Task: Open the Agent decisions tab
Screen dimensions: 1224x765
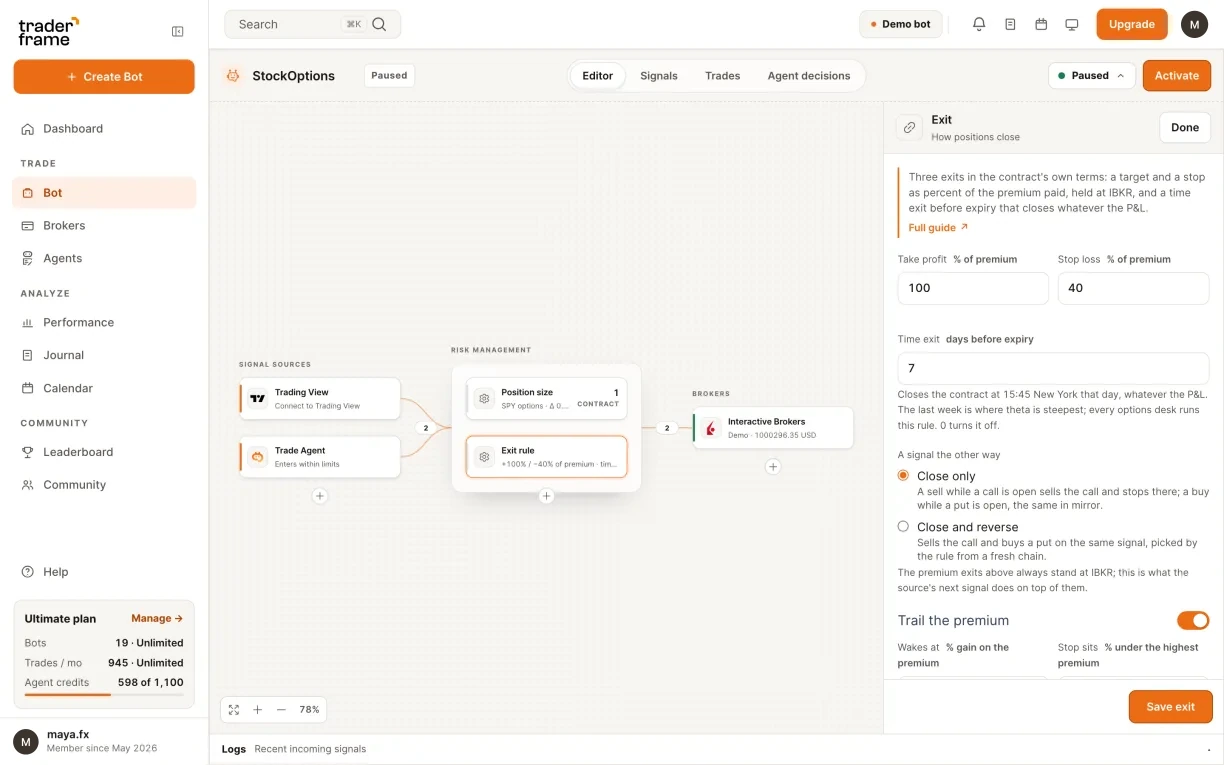Action: (809, 76)
